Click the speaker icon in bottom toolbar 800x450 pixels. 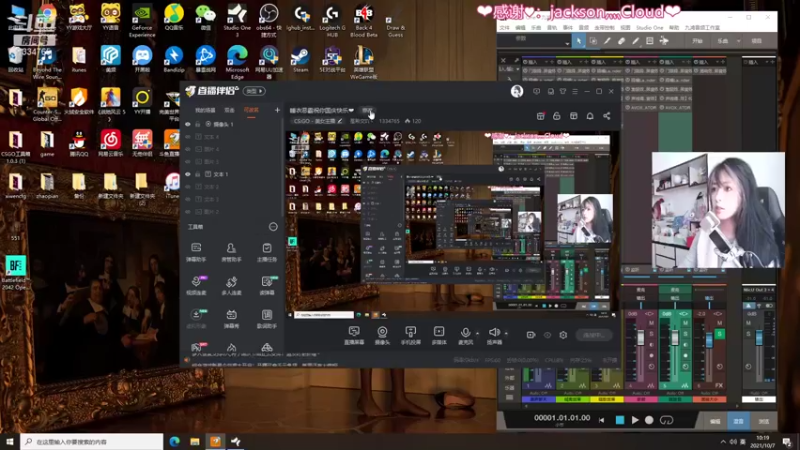pyautogui.click(x=493, y=333)
